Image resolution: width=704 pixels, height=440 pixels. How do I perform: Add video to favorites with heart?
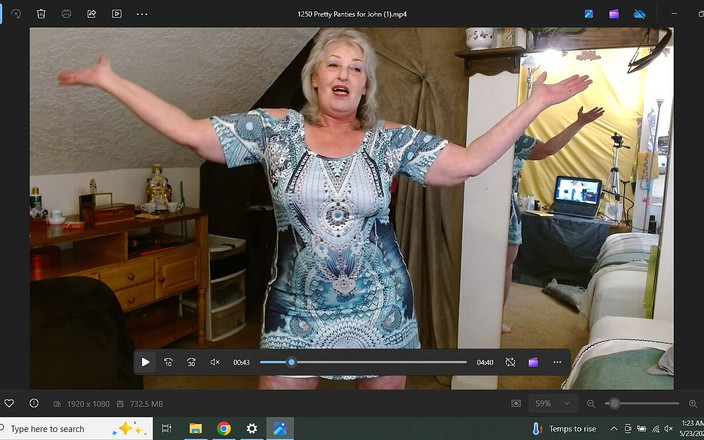tap(9, 403)
